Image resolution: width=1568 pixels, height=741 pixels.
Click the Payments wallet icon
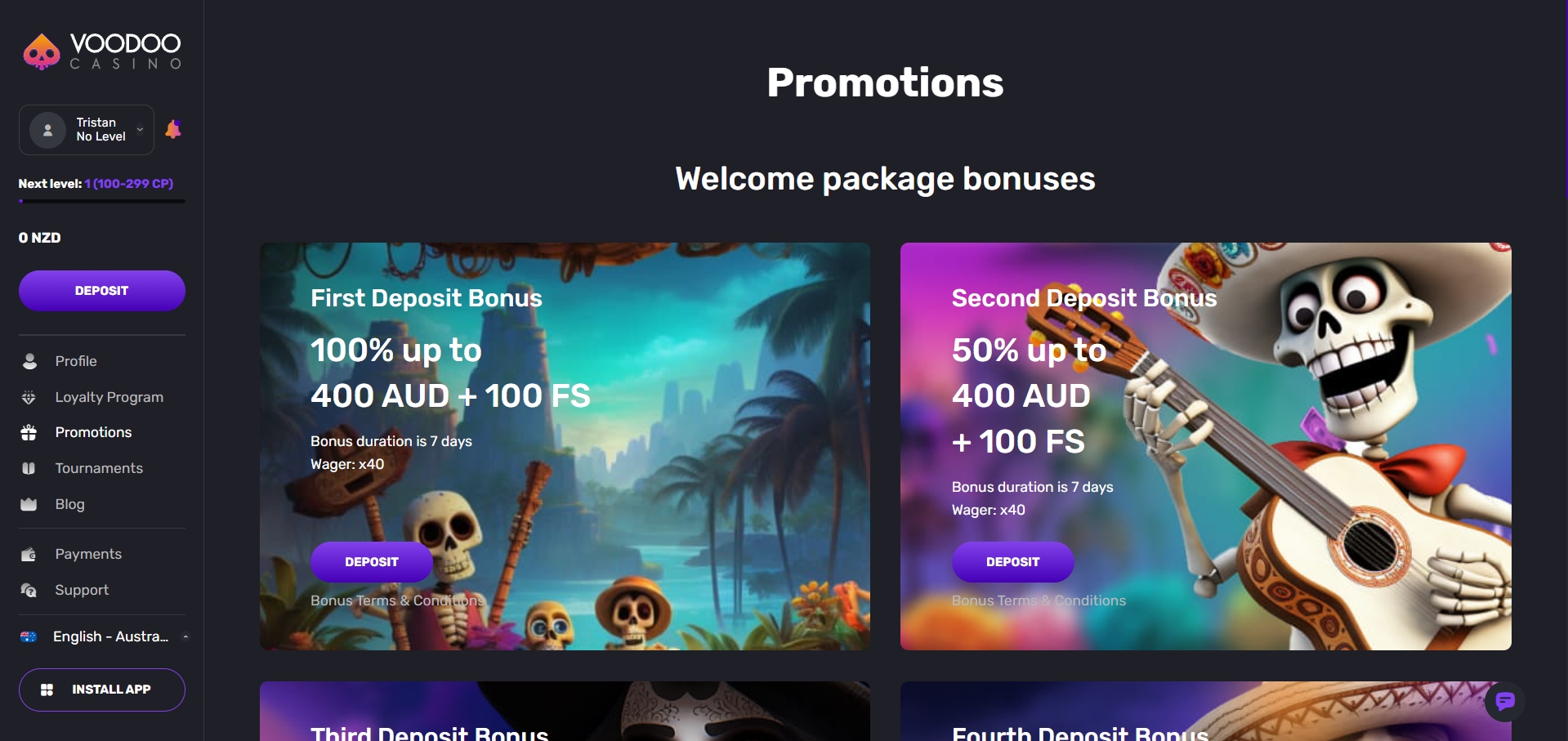point(29,555)
